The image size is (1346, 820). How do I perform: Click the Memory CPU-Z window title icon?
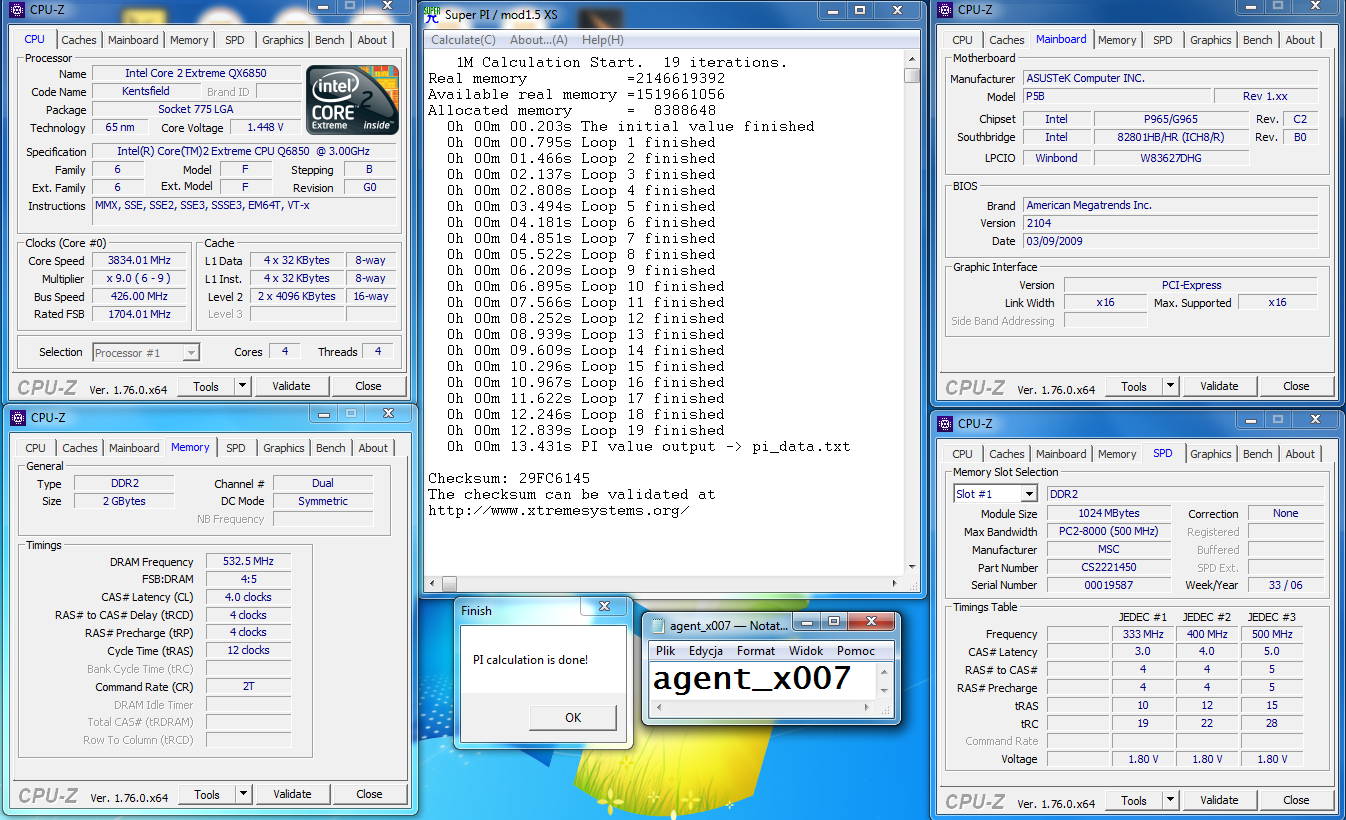[x=18, y=418]
